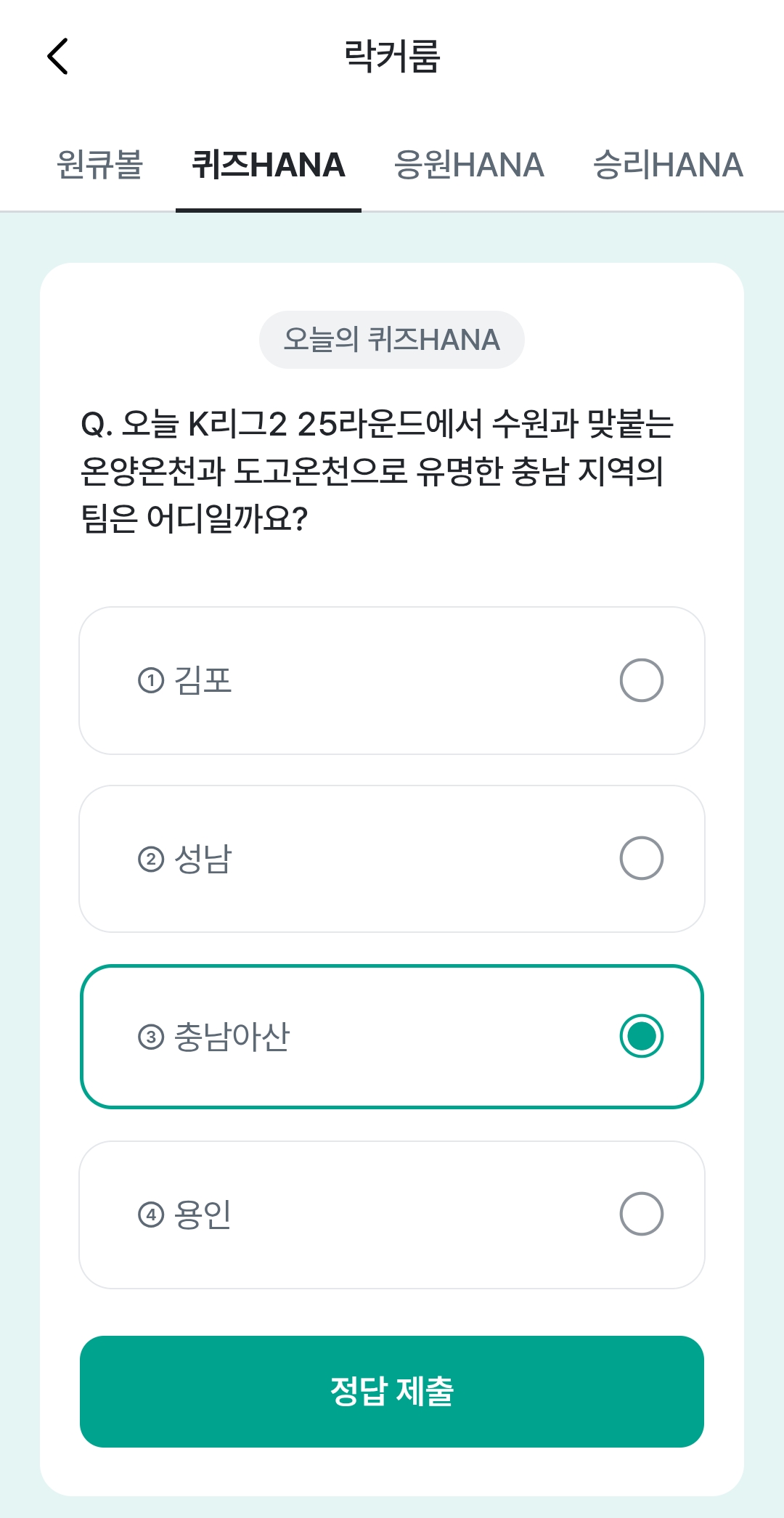Click the circled number 2 icon
Screen dimensions: 784x1518
(x=151, y=859)
